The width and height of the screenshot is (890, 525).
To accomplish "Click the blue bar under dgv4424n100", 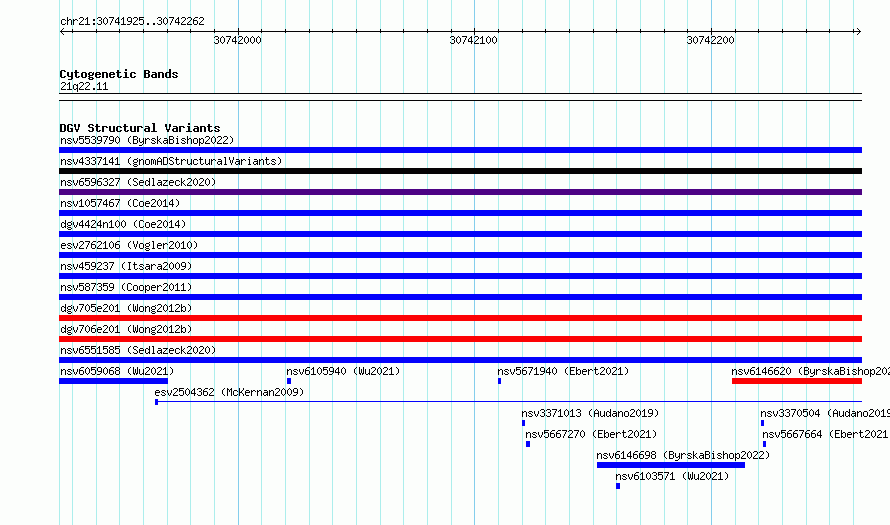I will point(460,234).
